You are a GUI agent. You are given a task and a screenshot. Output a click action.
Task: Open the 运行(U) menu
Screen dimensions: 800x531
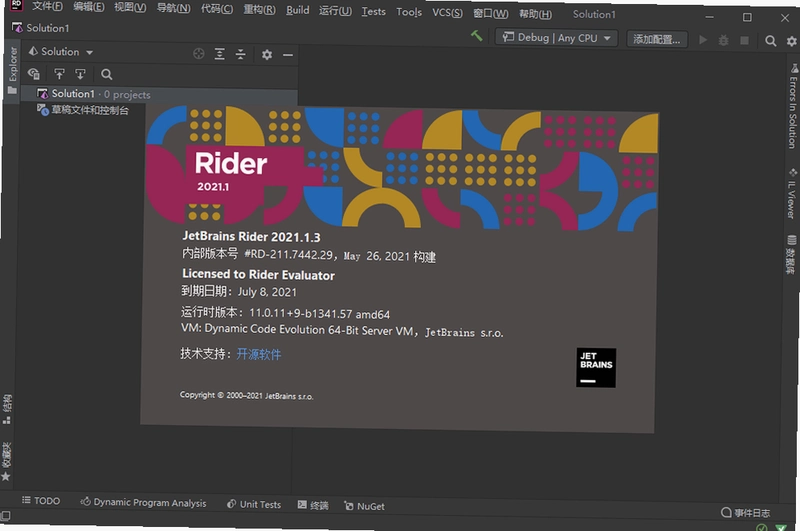(335, 10)
